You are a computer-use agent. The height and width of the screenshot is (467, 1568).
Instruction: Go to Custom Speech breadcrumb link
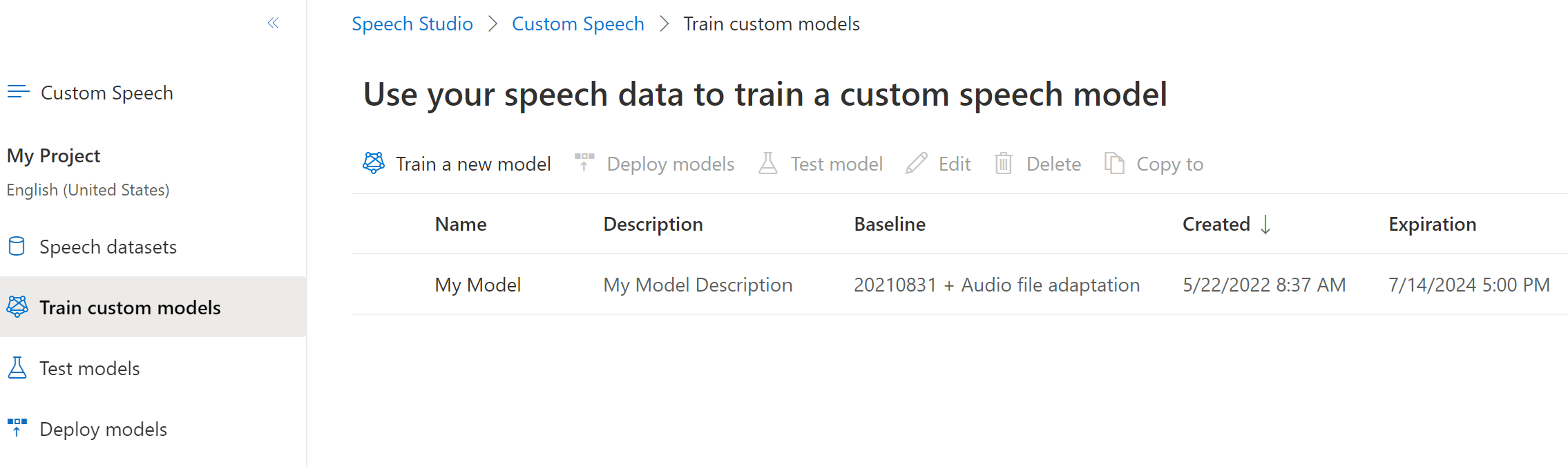578,24
